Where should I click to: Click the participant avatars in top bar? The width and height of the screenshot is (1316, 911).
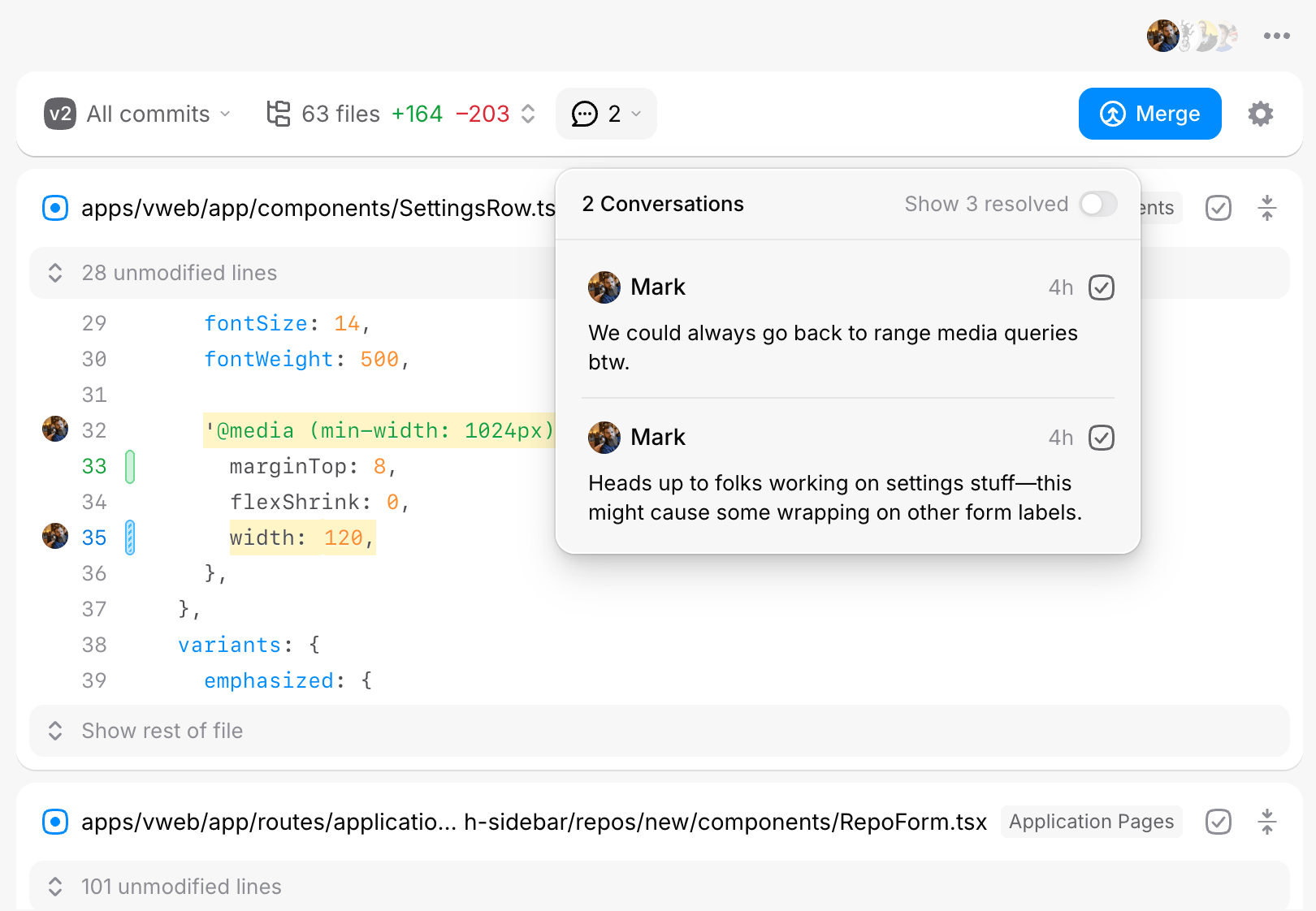1192,36
